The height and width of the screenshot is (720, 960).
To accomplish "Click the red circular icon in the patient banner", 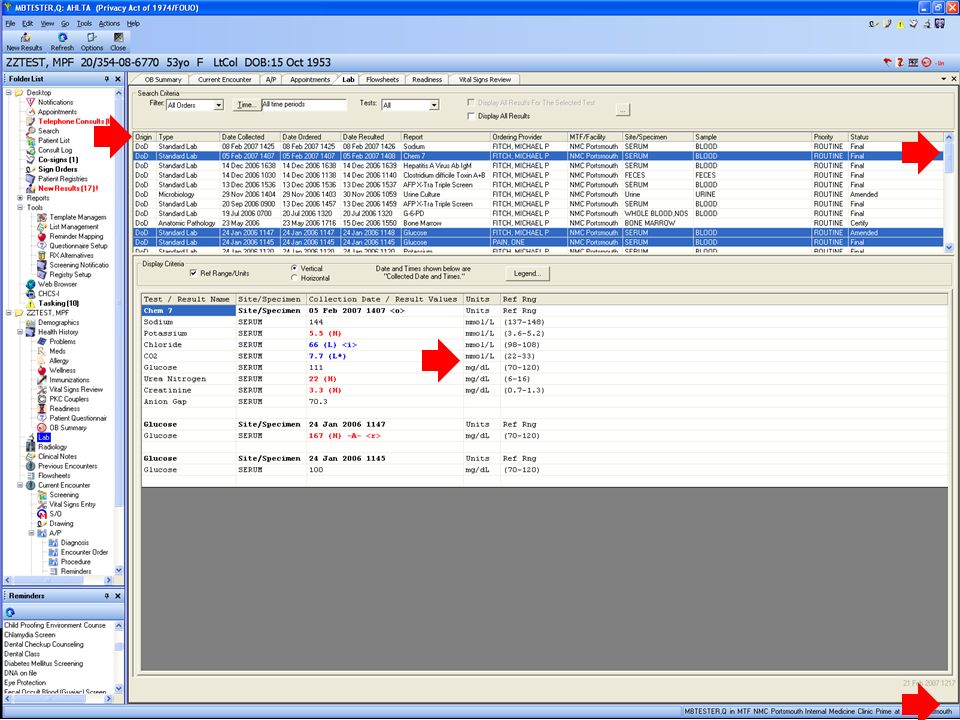I will pyautogui.click(x=926, y=62).
